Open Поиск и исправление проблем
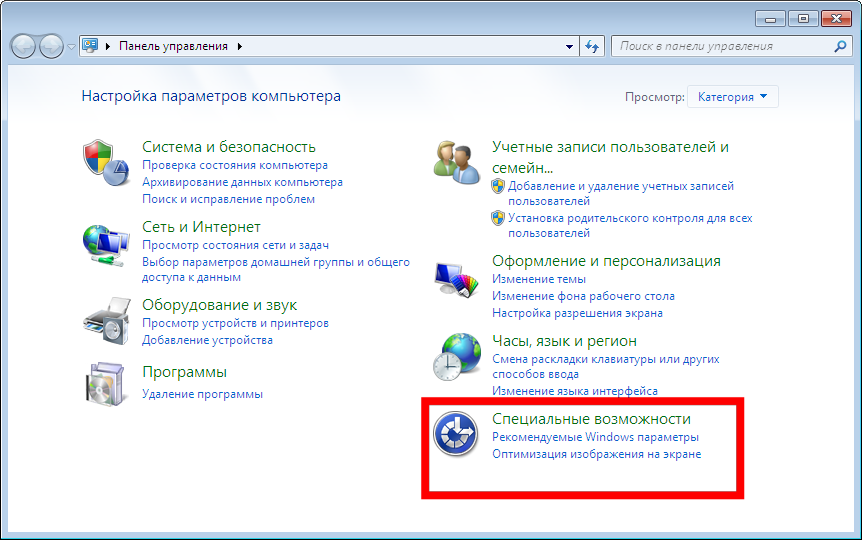 coord(228,199)
